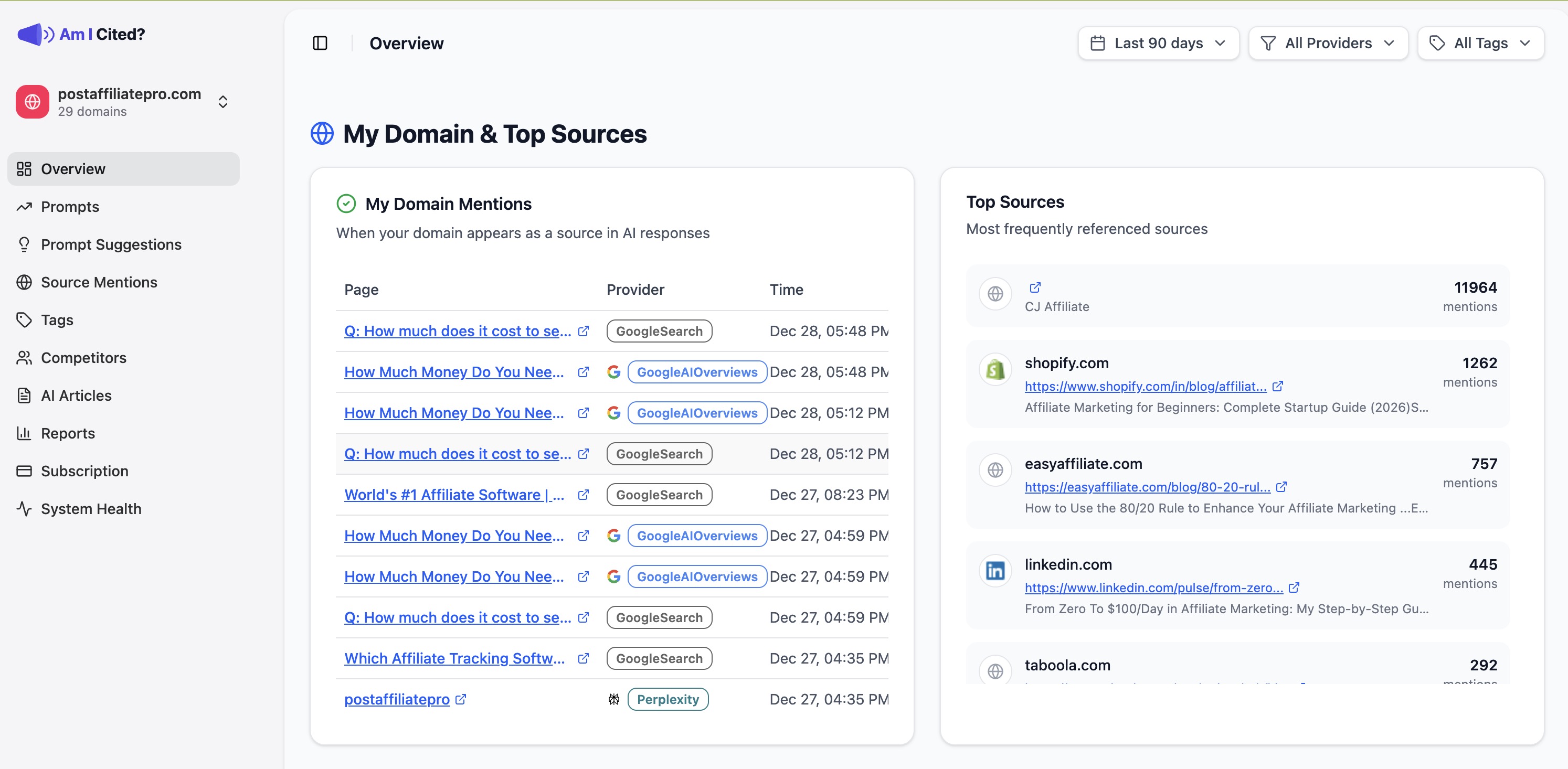Click the taboola.com source entry
The width and height of the screenshot is (1568, 769).
(x=1067, y=665)
